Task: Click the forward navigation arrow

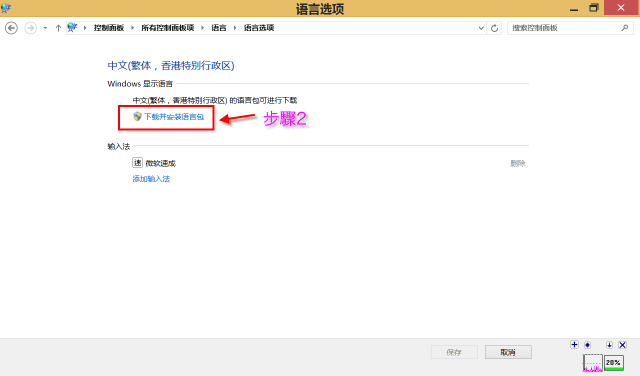Action: [31, 28]
